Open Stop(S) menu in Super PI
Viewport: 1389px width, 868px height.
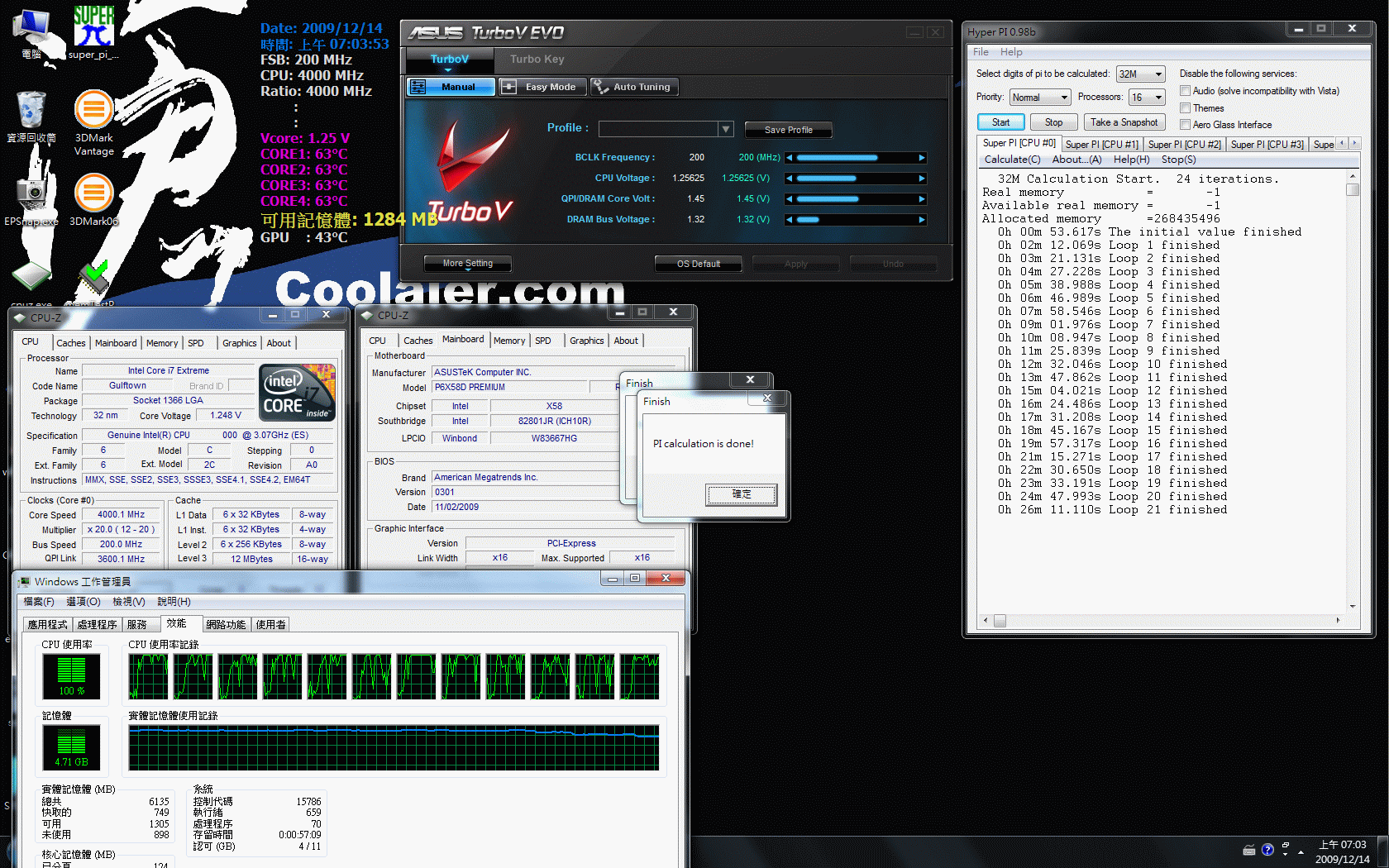coord(1178,160)
